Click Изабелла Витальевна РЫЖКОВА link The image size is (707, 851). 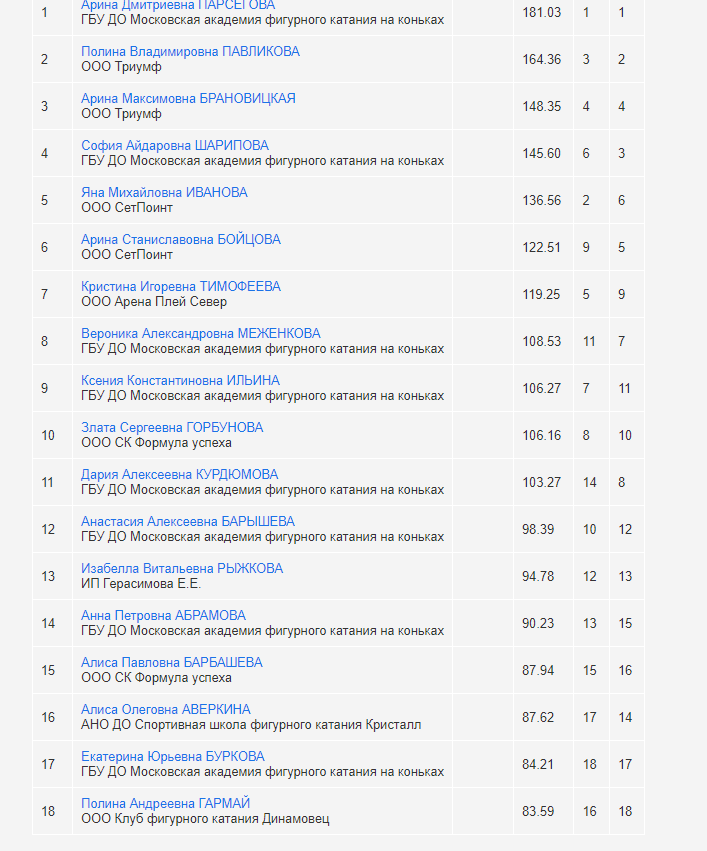(x=182, y=568)
